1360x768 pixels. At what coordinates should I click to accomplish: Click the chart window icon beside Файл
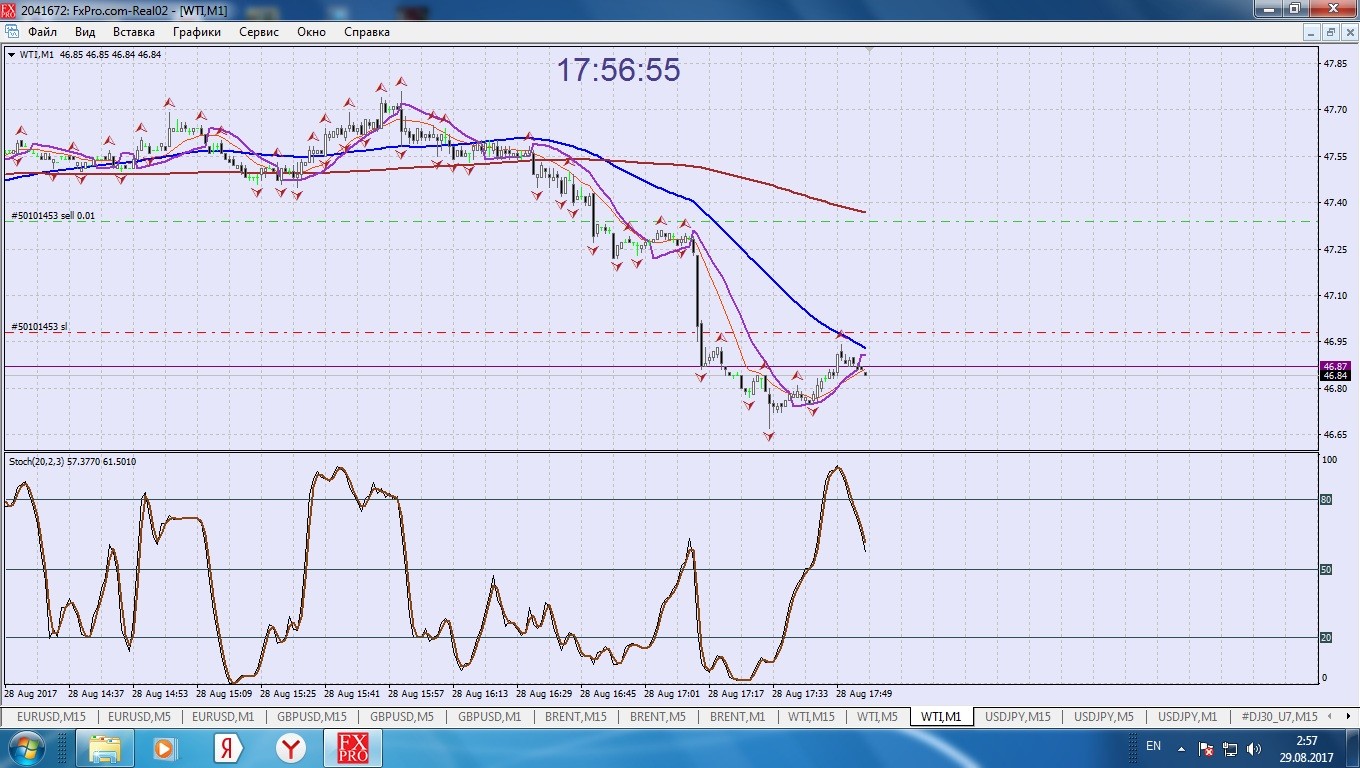point(12,32)
